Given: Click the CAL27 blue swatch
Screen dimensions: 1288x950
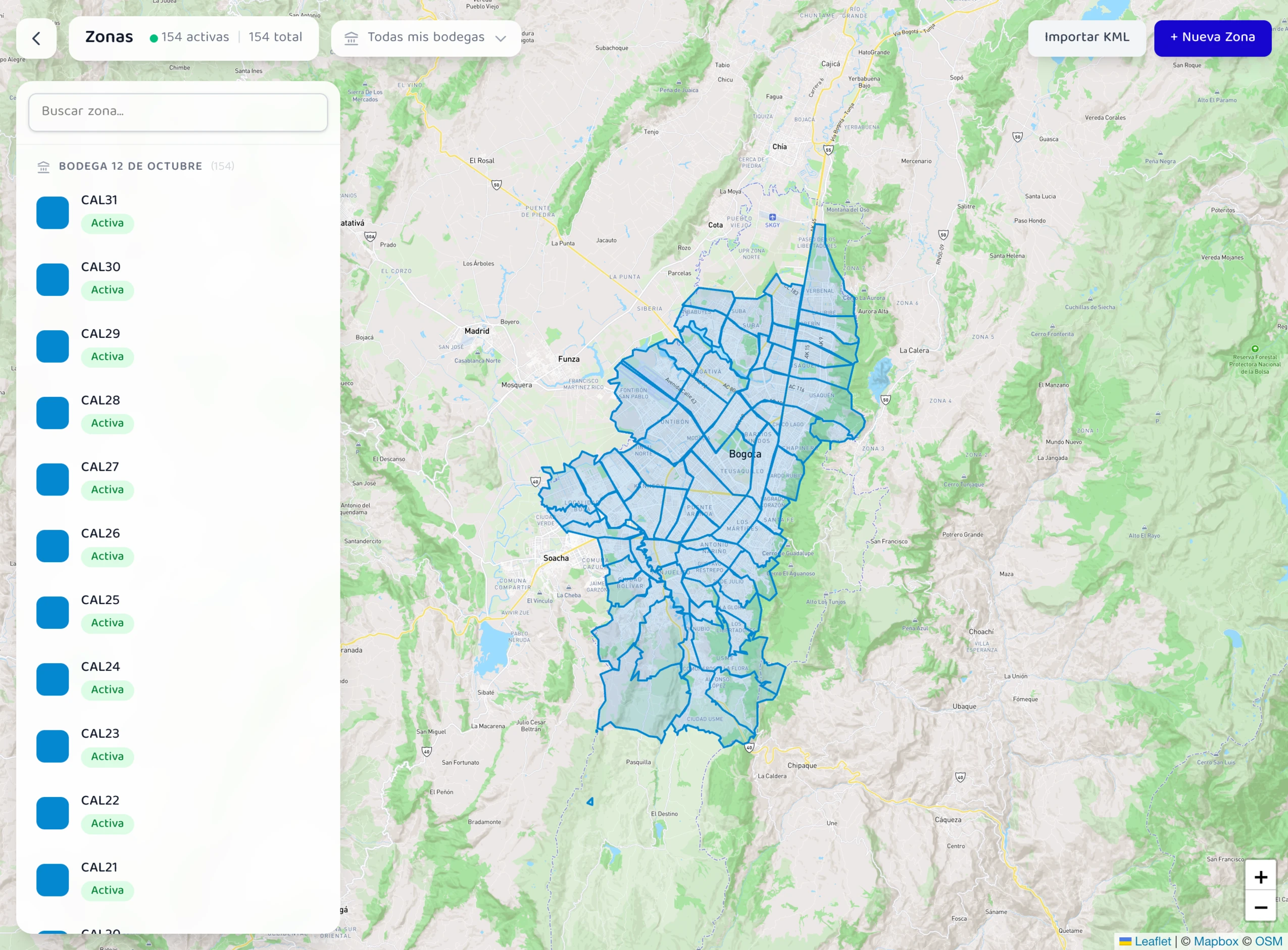Looking at the screenshot, I should (53, 479).
